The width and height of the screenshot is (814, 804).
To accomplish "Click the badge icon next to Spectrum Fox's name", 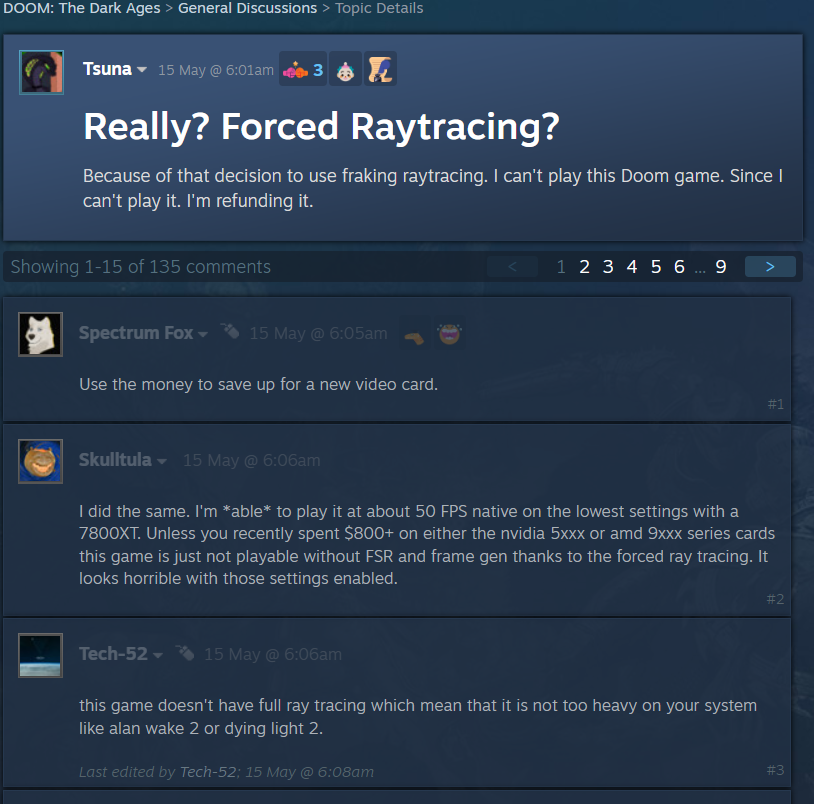I will (229, 331).
